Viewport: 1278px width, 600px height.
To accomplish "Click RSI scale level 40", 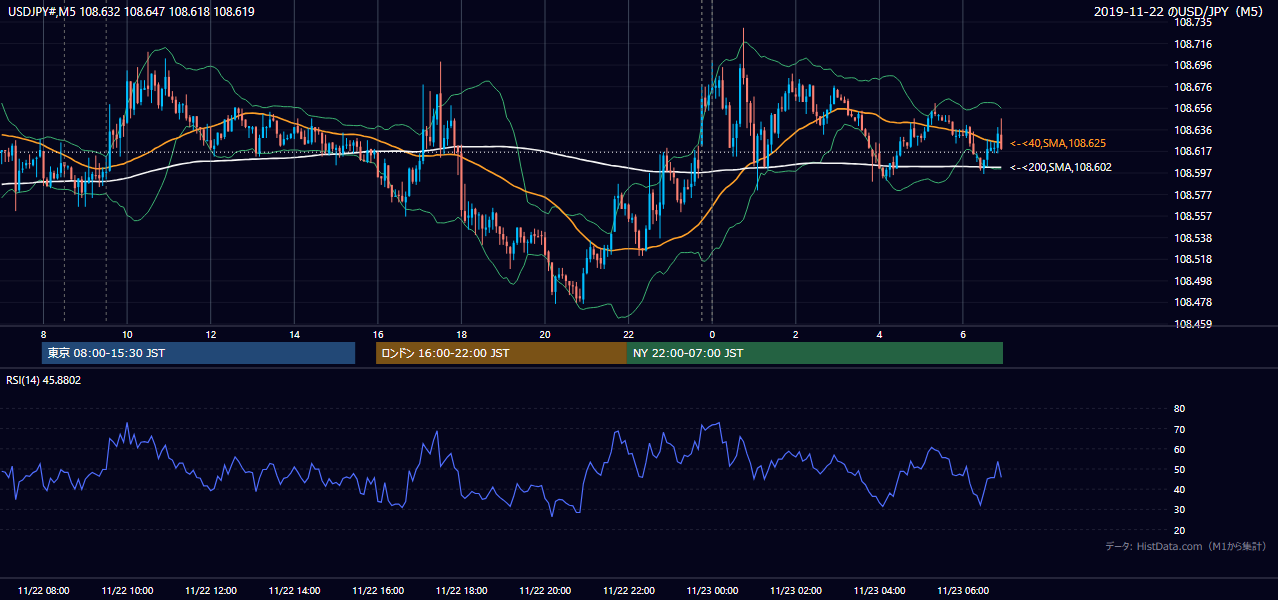I will (x=1180, y=489).
